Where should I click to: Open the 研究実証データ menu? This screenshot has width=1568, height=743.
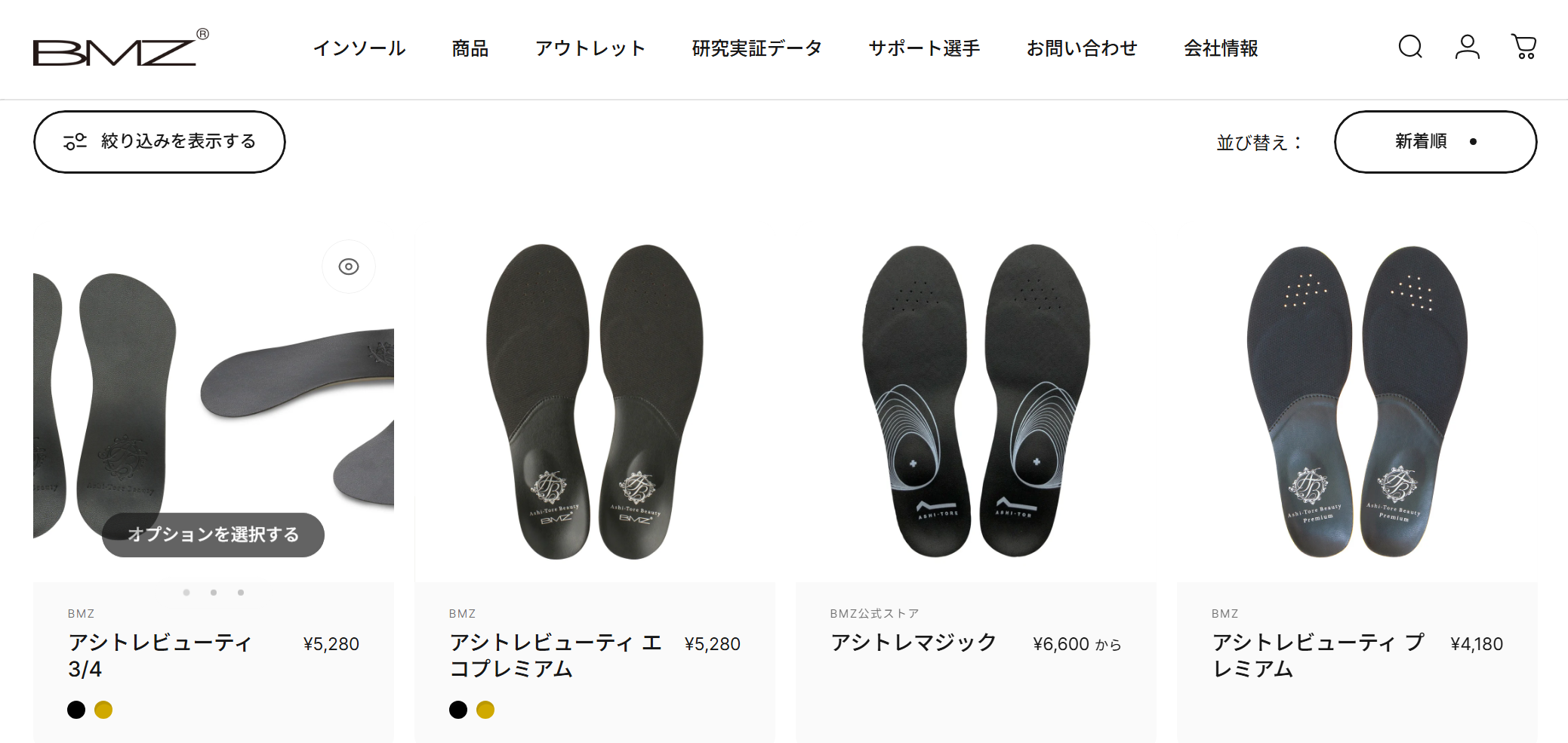pyautogui.click(x=757, y=48)
